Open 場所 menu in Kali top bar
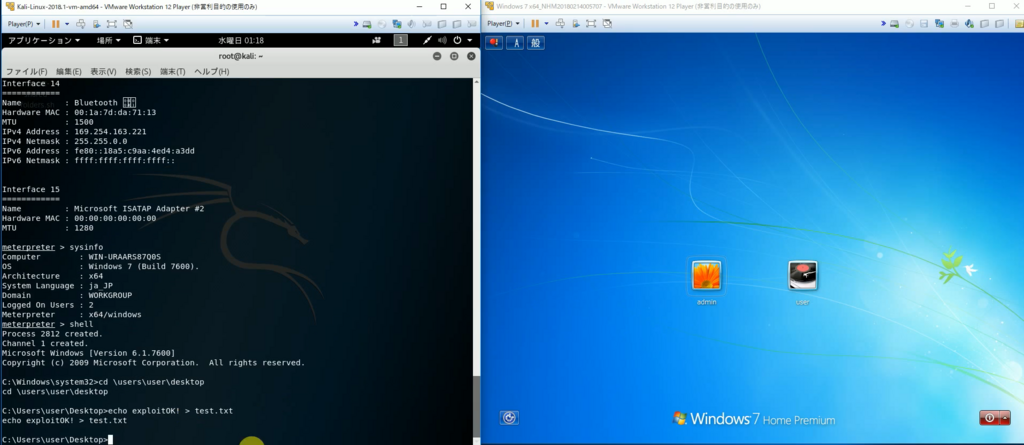This screenshot has width=1024, height=445. tap(108, 41)
